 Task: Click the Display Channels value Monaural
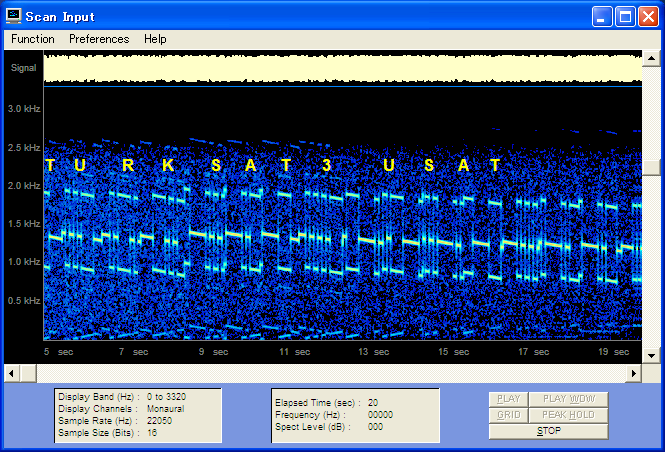click(x=165, y=409)
